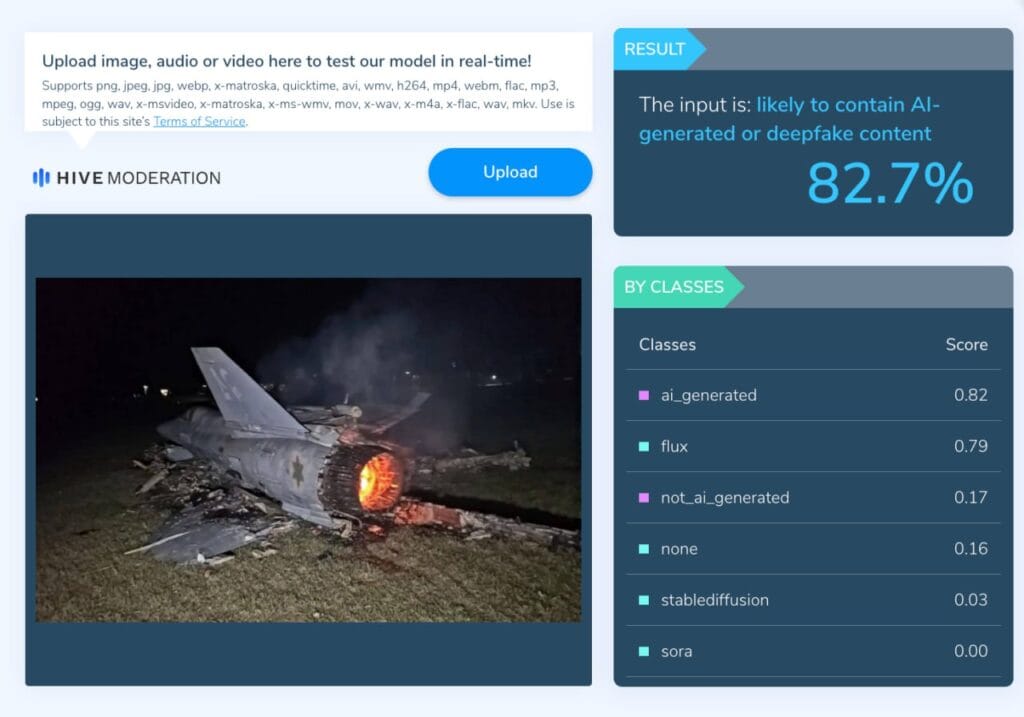Screen dimensions: 1024x717
Task: Click the Score column header
Action: [967, 345]
